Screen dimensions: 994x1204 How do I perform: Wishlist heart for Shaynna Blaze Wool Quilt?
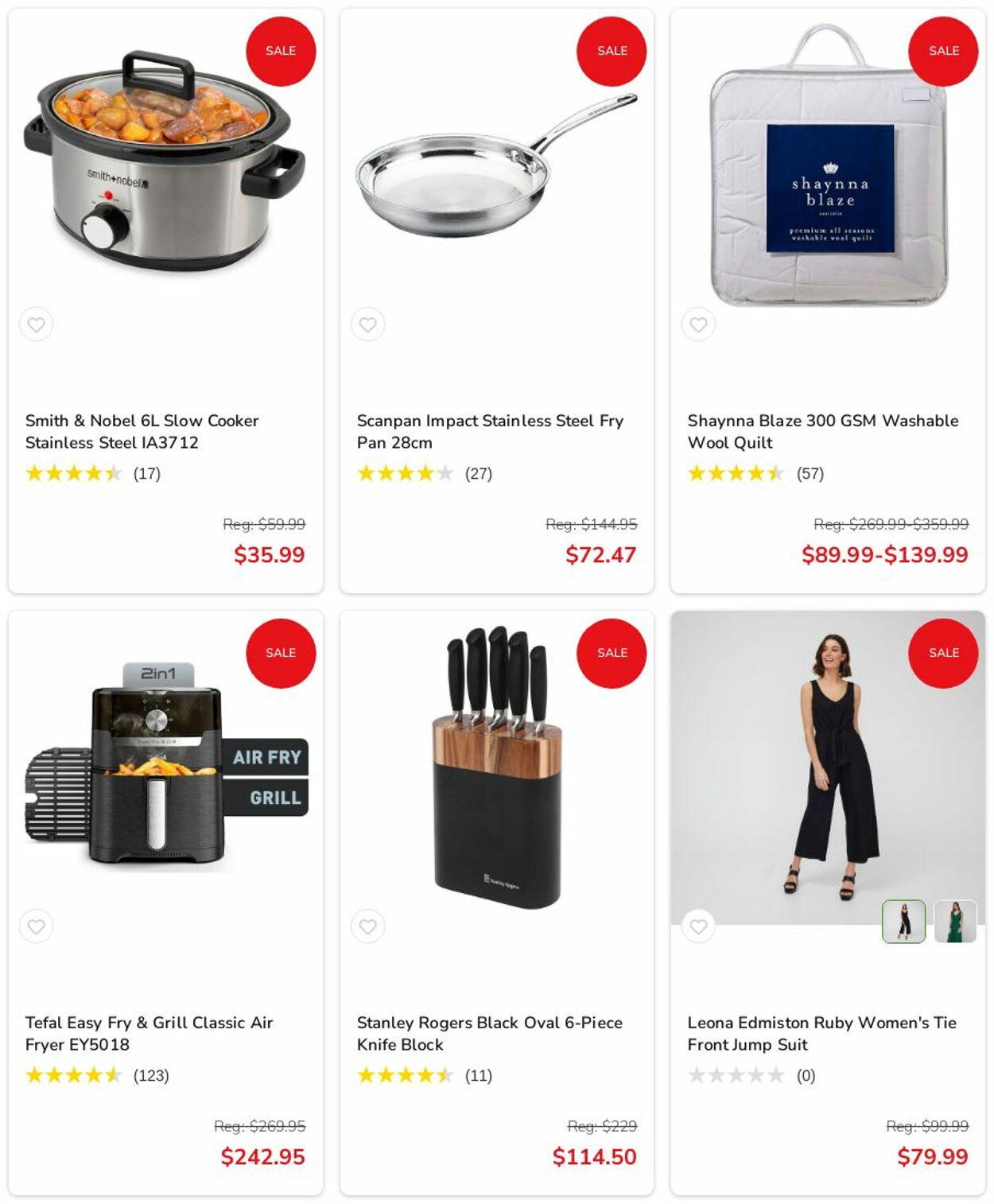[698, 324]
